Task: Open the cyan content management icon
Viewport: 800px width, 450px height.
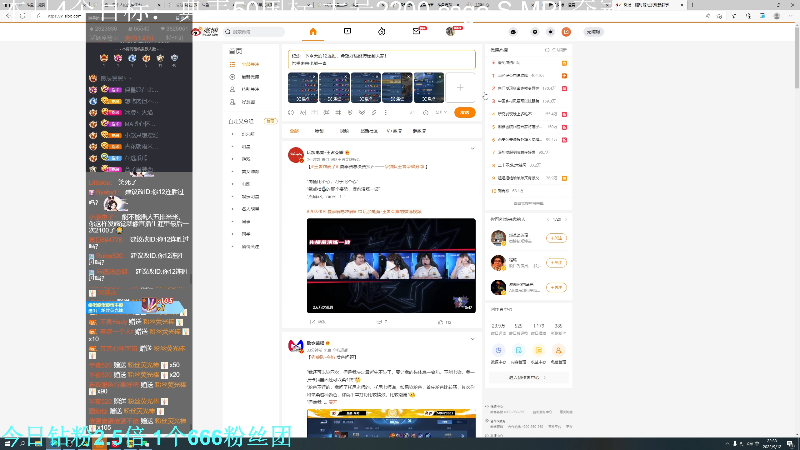Action: pos(518,350)
